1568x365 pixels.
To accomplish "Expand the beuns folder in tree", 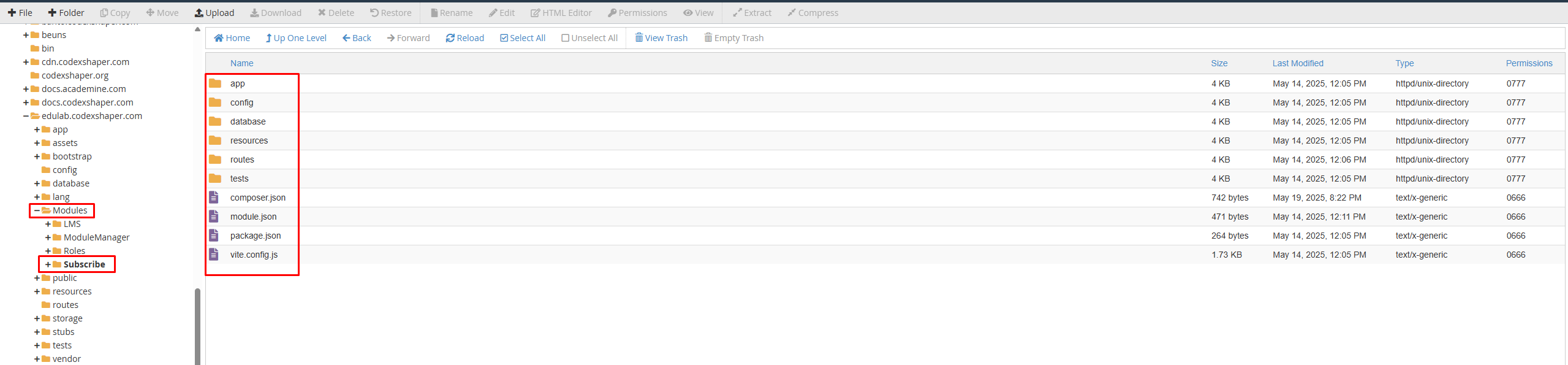I will (26, 35).
